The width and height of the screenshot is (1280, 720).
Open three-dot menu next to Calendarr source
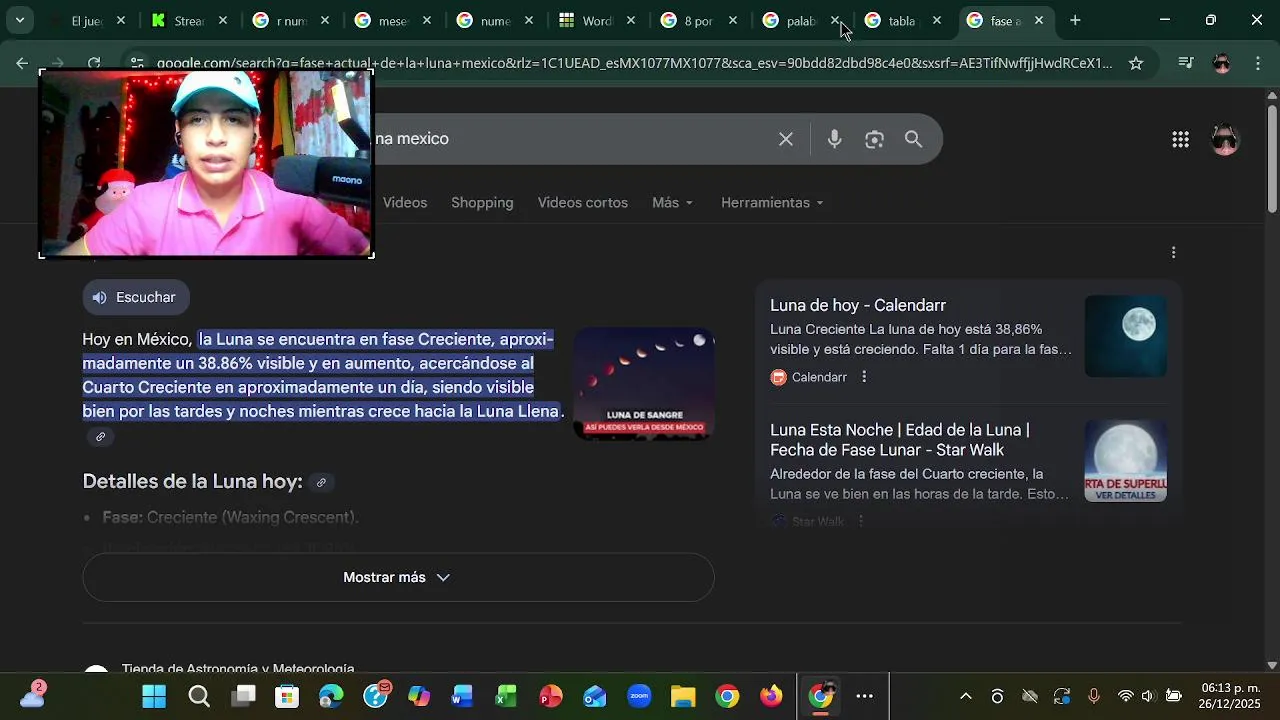pyautogui.click(x=864, y=377)
